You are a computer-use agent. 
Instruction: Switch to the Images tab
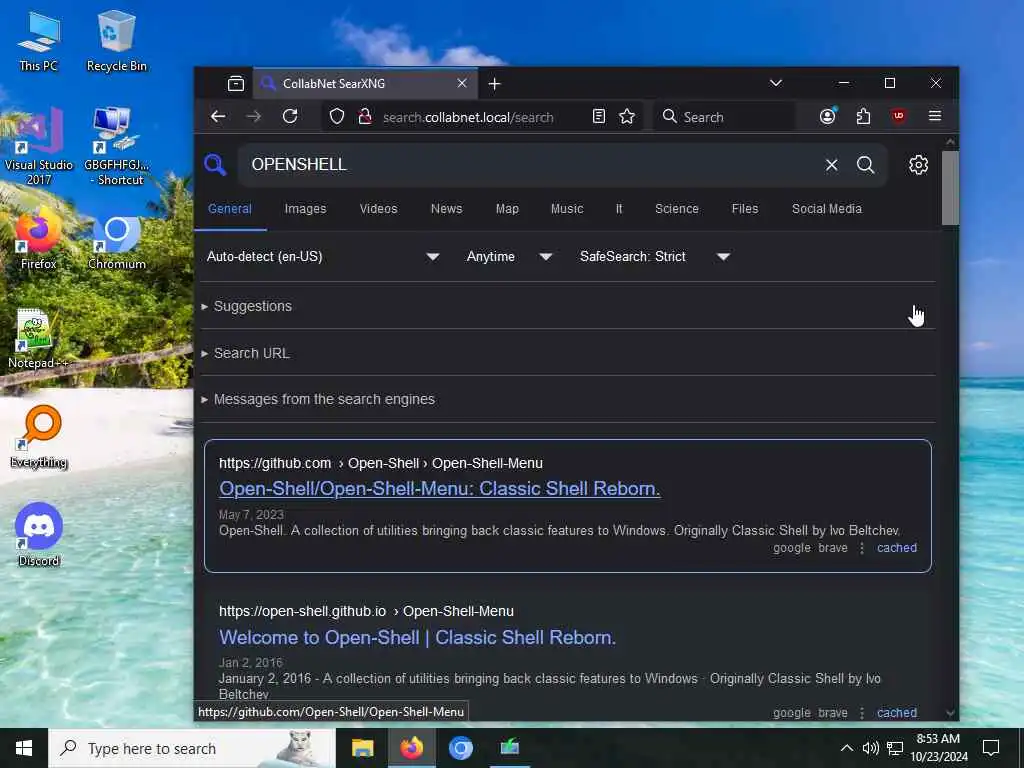305,209
